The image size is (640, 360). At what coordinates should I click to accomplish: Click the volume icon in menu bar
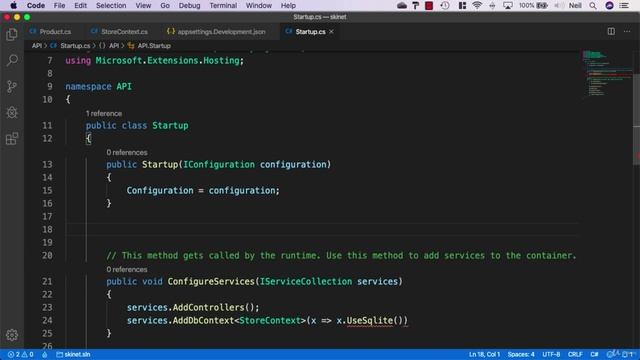559,5
